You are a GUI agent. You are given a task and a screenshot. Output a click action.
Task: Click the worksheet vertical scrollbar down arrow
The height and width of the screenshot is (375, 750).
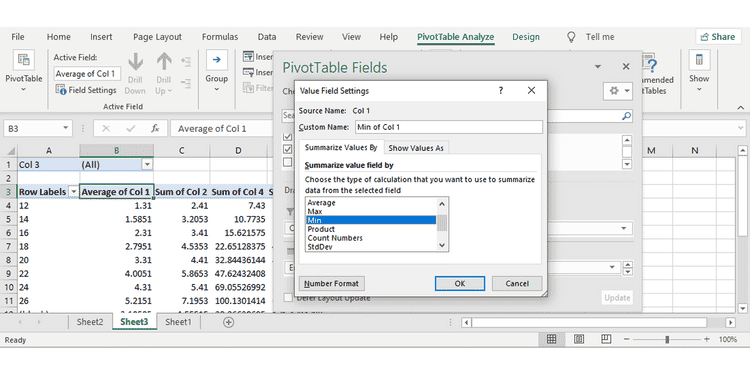(x=742, y=308)
